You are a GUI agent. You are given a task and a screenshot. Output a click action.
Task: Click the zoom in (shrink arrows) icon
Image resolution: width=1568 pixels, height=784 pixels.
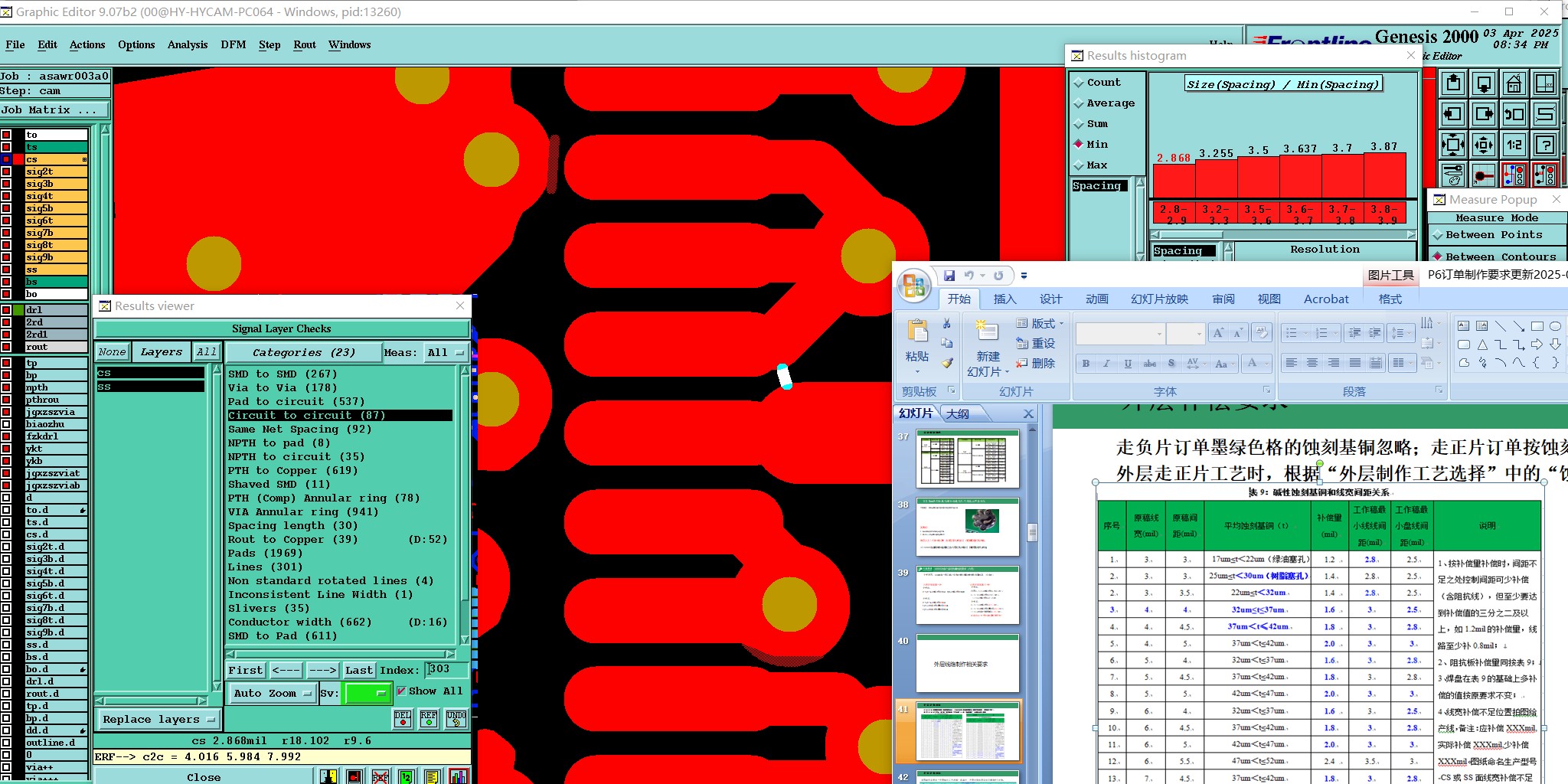(x=1452, y=145)
